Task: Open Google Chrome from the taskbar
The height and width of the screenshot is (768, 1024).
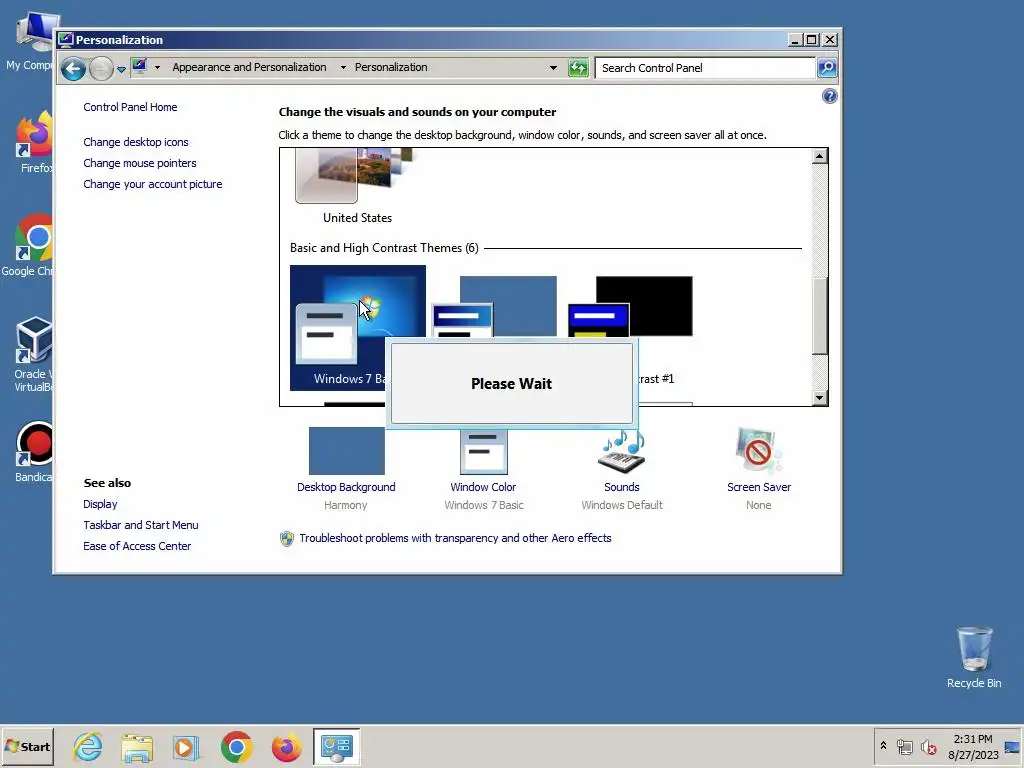Action: click(x=236, y=746)
